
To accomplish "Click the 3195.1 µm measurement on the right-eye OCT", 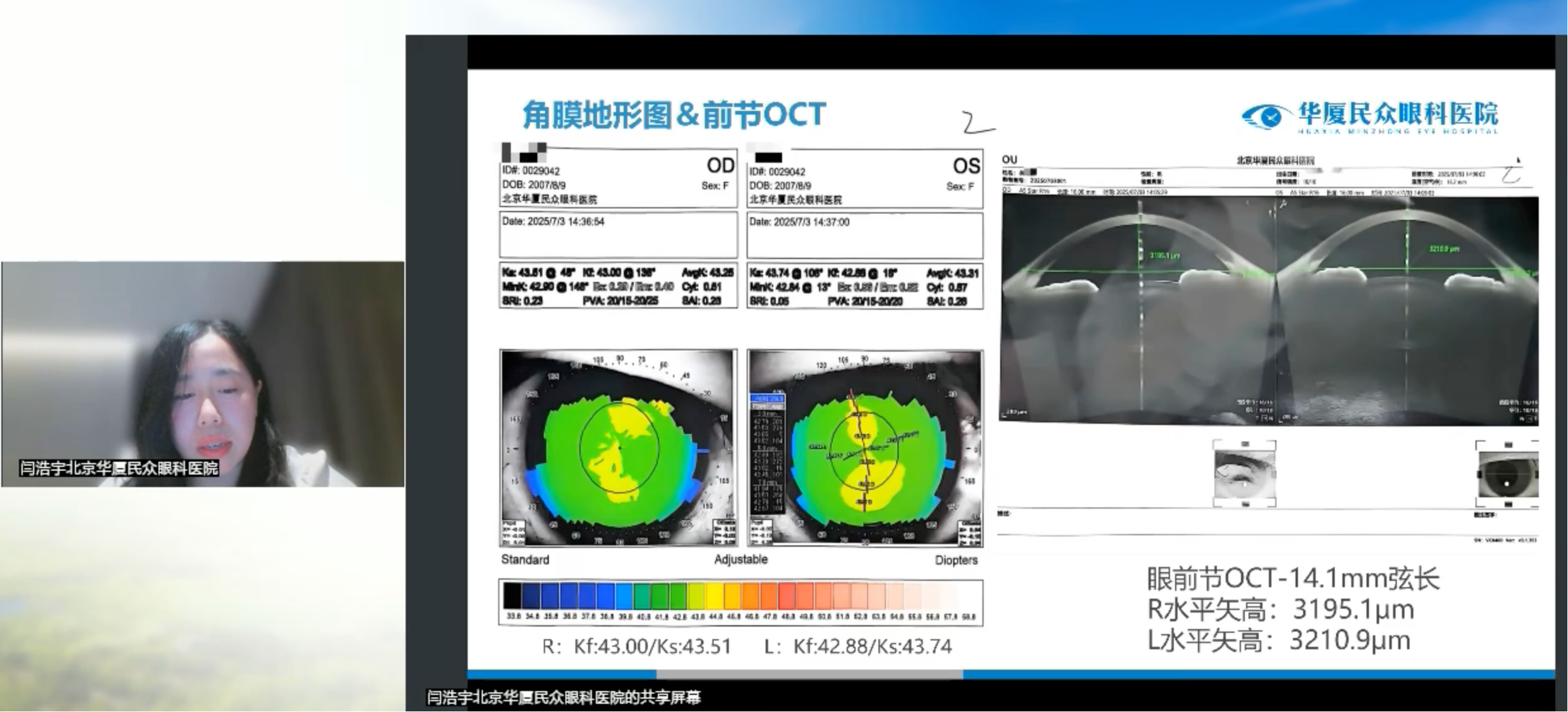I will coord(1165,256).
